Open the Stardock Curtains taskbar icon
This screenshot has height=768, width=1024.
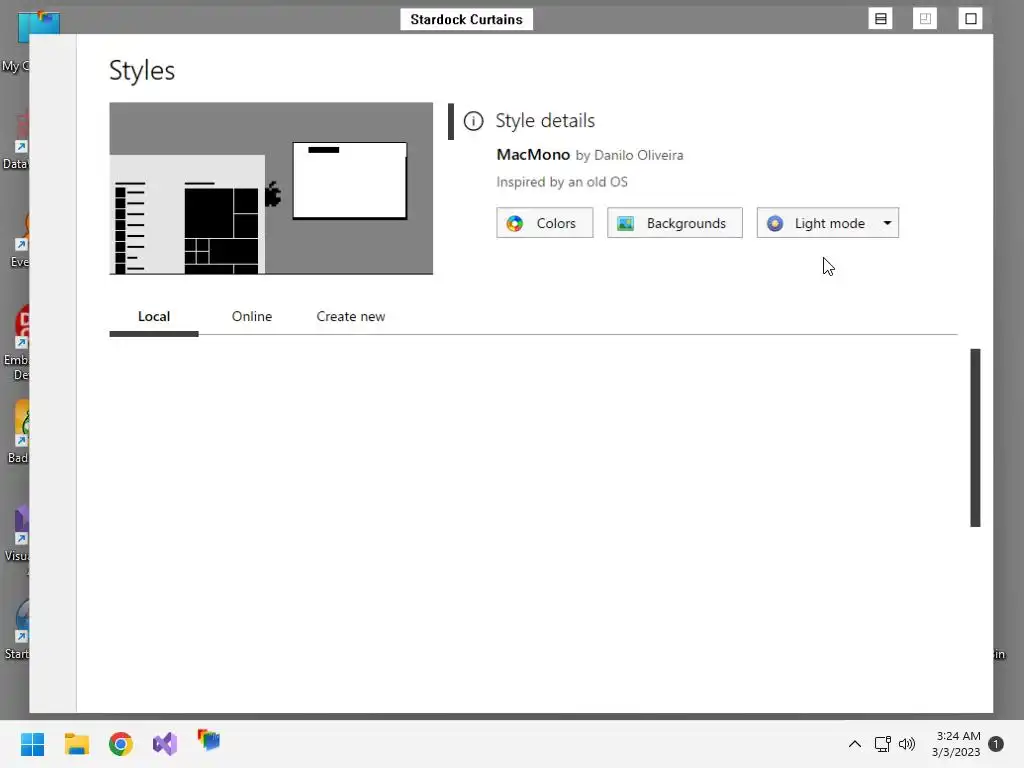209,741
